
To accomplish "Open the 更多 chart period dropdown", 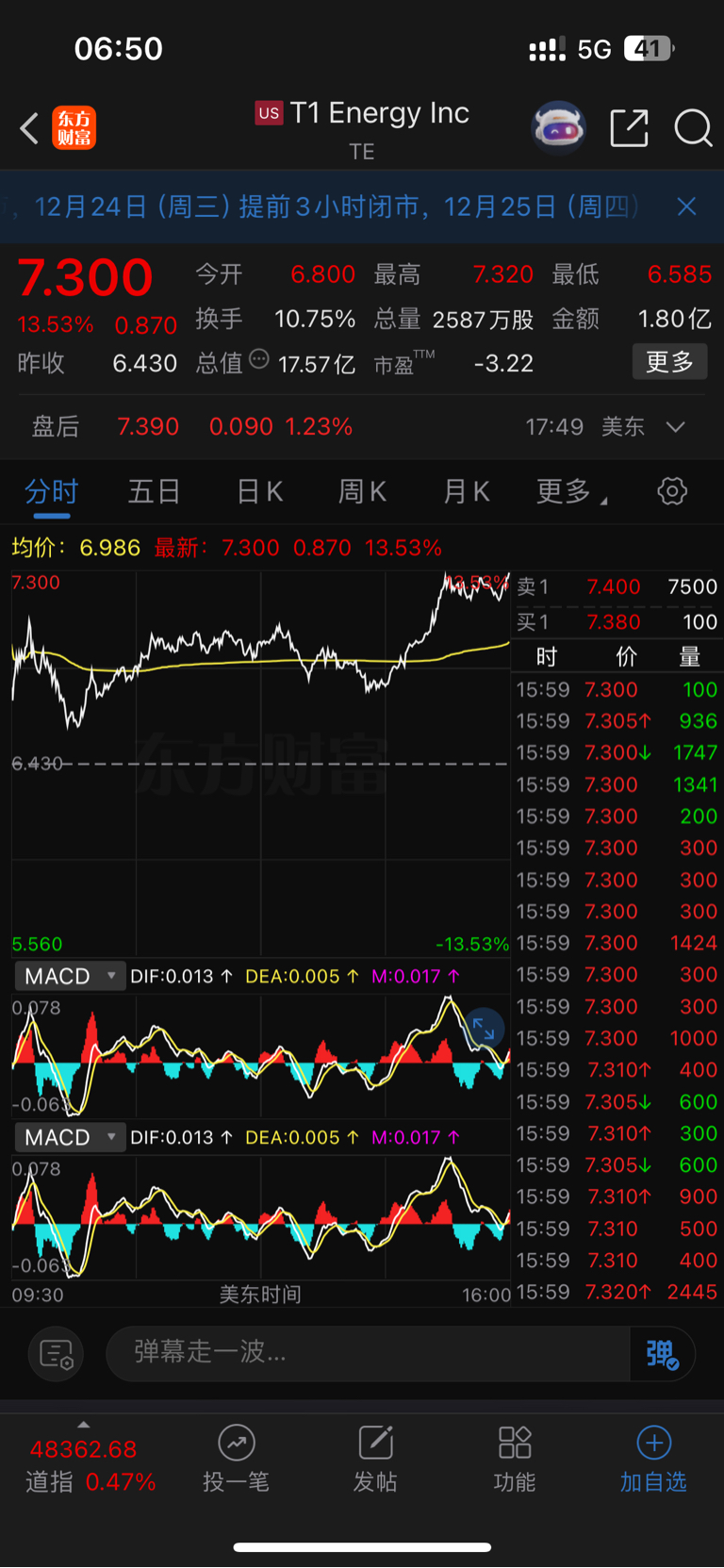I will (x=571, y=491).
